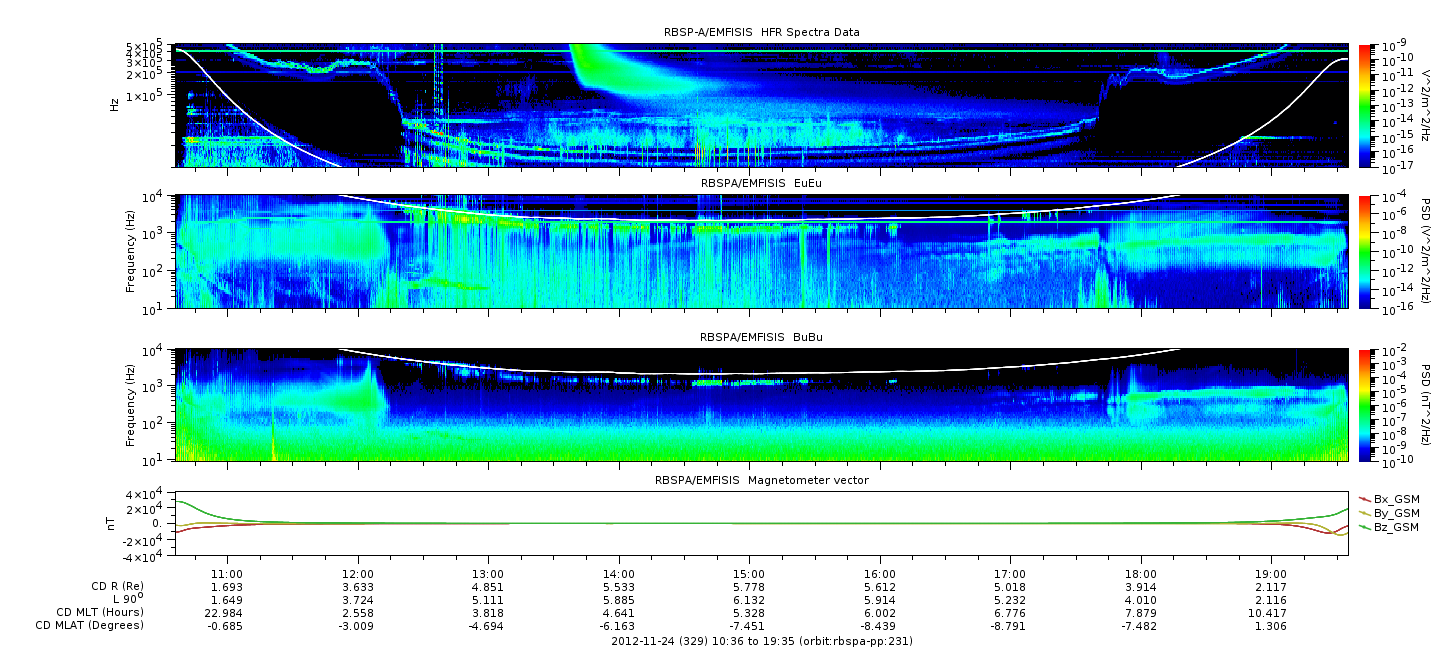Select the By_GSM legend entry
The height and width of the screenshot is (658, 1447).
point(1395,513)
